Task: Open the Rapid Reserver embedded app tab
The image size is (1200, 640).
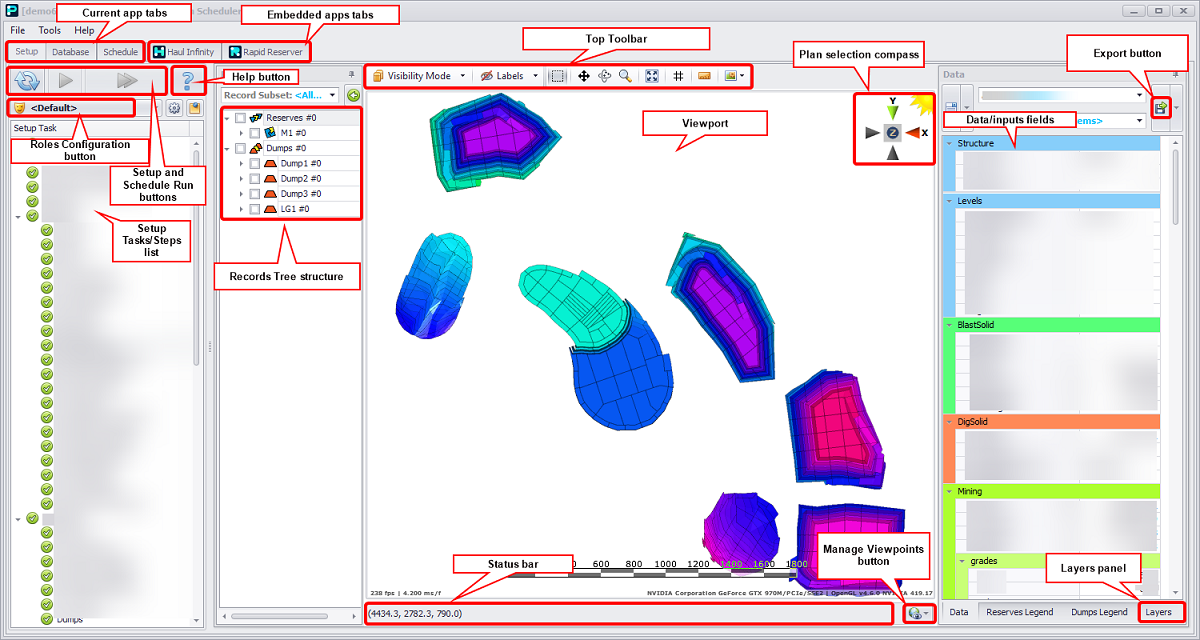Action: coord(265,51)
